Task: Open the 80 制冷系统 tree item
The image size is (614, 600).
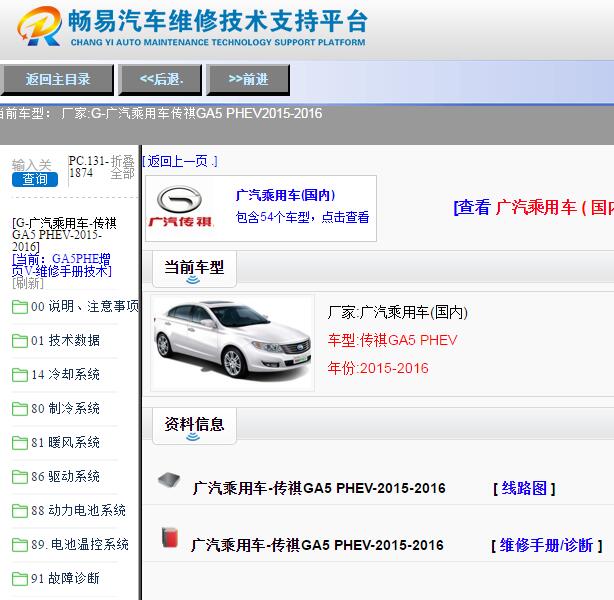Action: [x=65, y=408]
